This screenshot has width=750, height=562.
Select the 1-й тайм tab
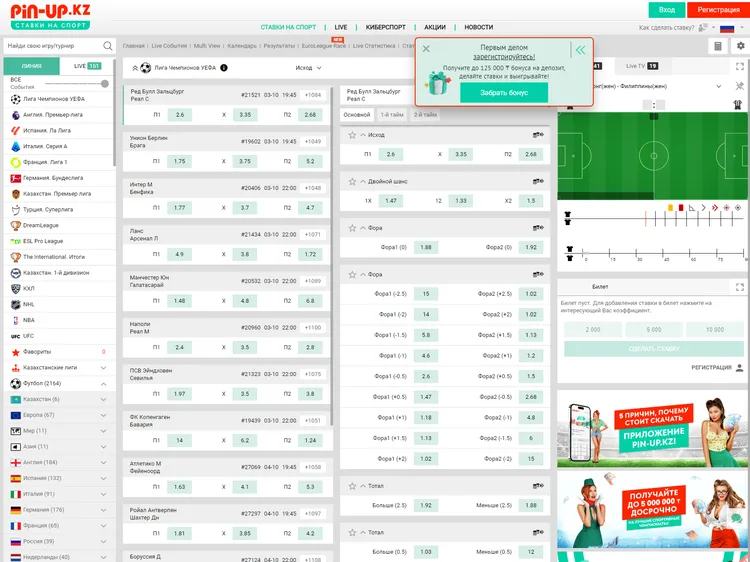pos(392,115)
